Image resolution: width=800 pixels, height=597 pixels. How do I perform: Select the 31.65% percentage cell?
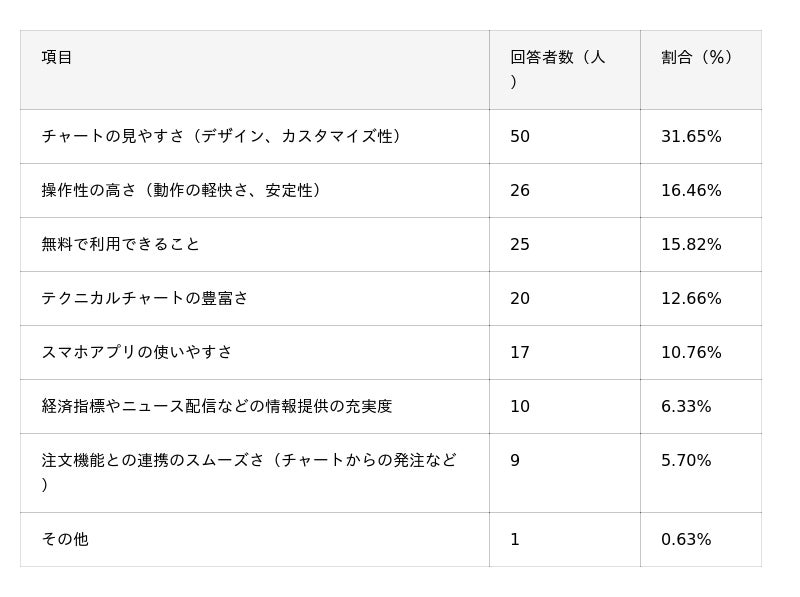(x=691, y=137)
